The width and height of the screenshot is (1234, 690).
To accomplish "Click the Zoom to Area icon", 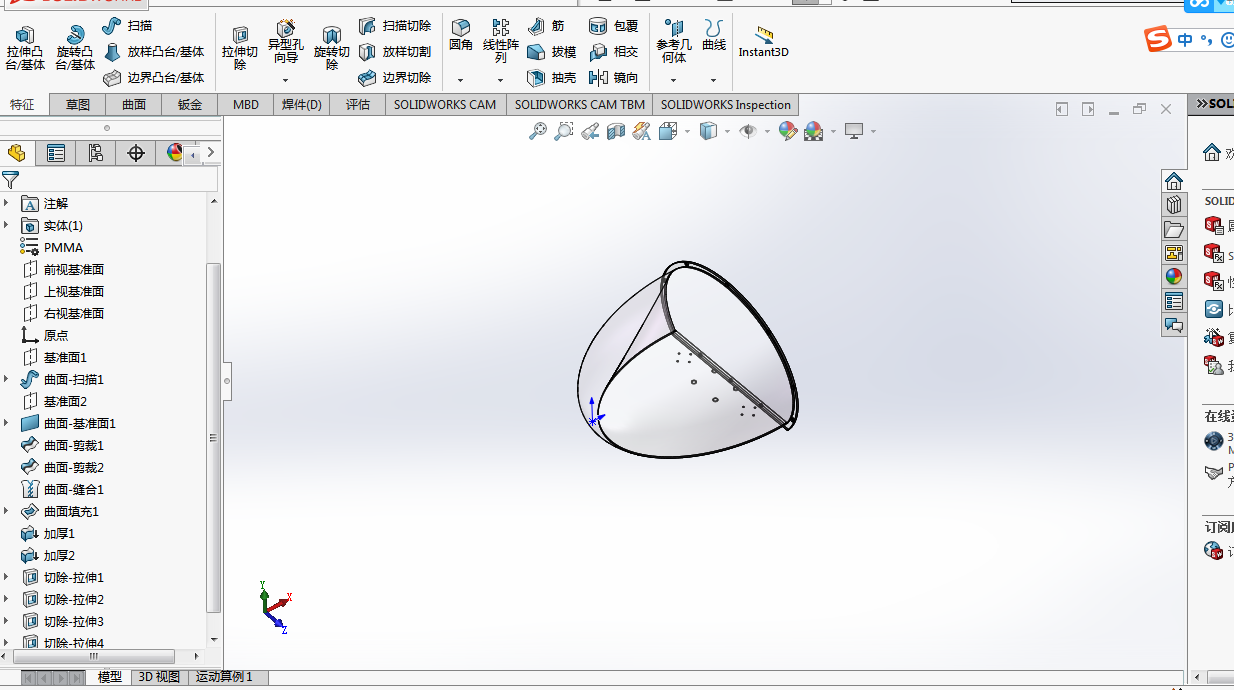I will coord(564,131).
